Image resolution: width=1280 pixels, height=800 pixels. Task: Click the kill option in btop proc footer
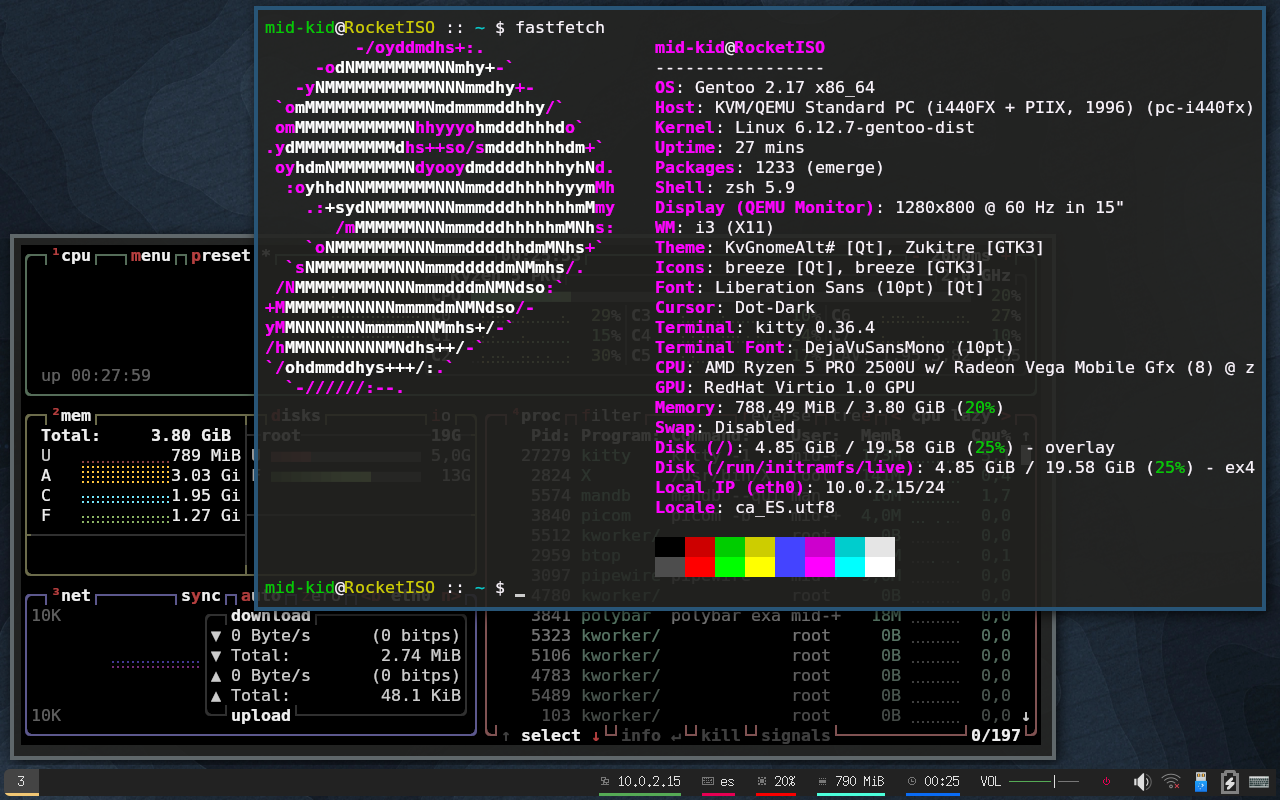point(720,735)
